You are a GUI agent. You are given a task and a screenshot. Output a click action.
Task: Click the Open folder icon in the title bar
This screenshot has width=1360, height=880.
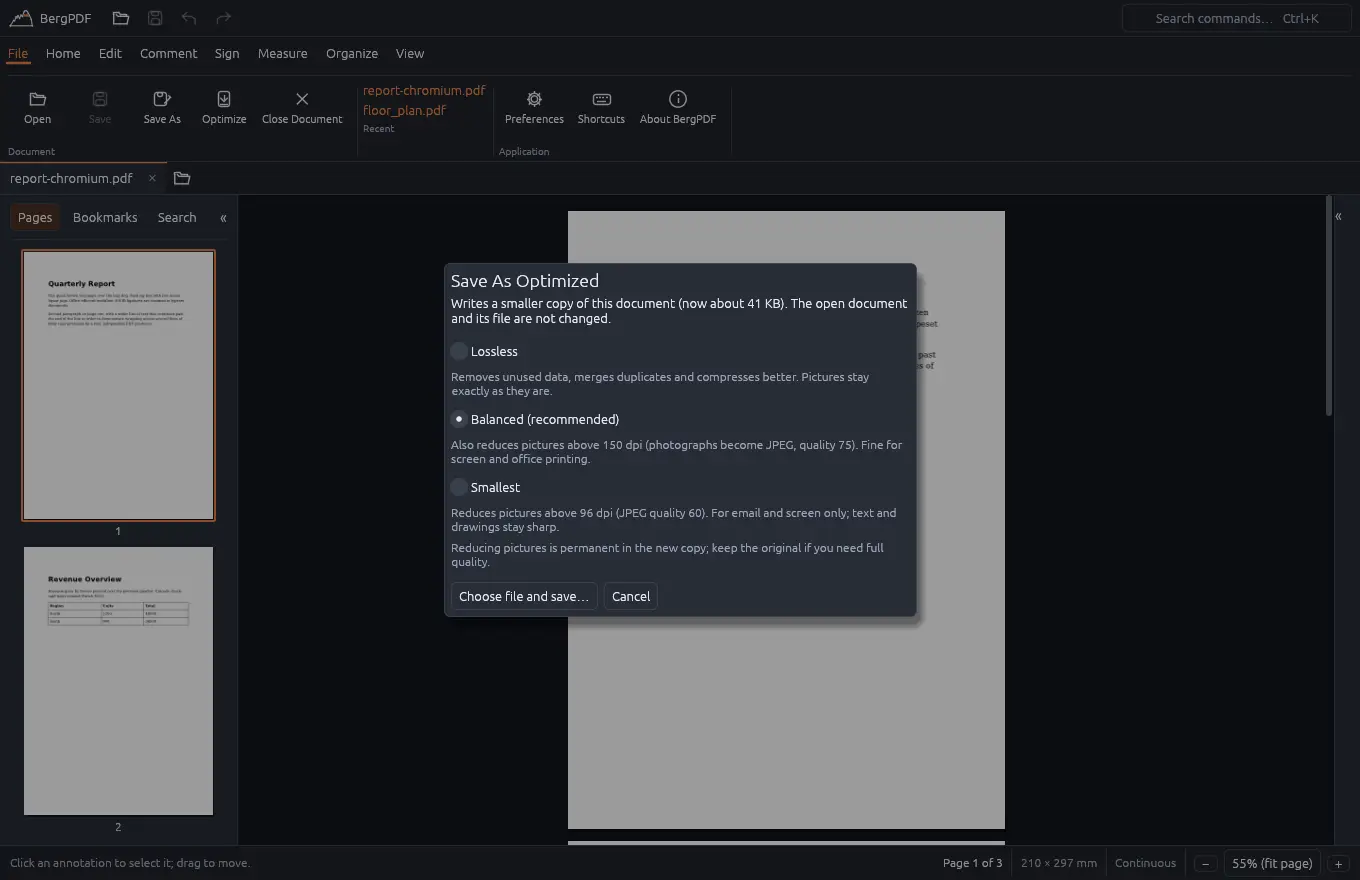pyautogui.click(x=121, y=18)
